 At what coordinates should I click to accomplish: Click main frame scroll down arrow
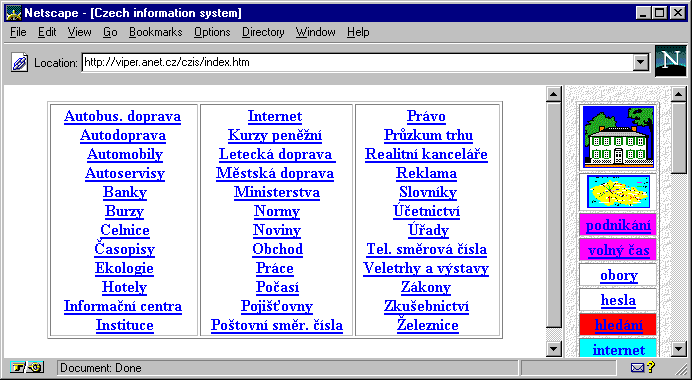tap(553, 349)
